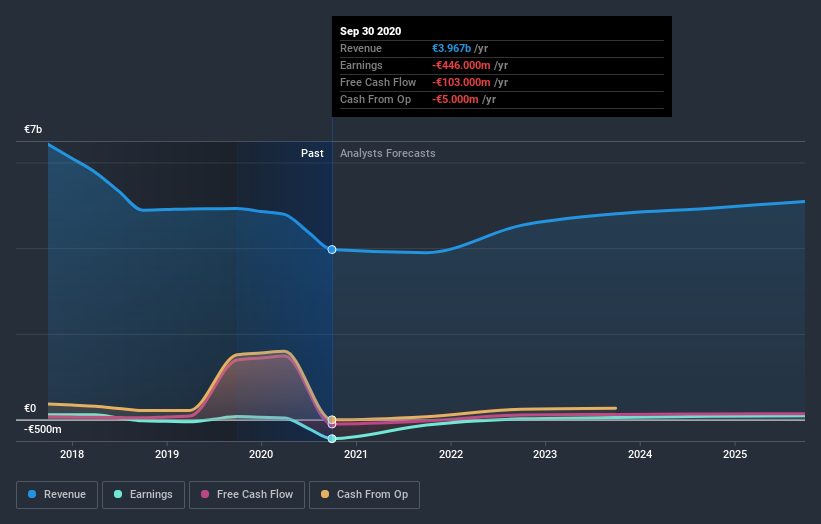Select the 2019 x-axis label
This screenshot has width=821, height=524.
pyautogui.click(x=167, y=454)
